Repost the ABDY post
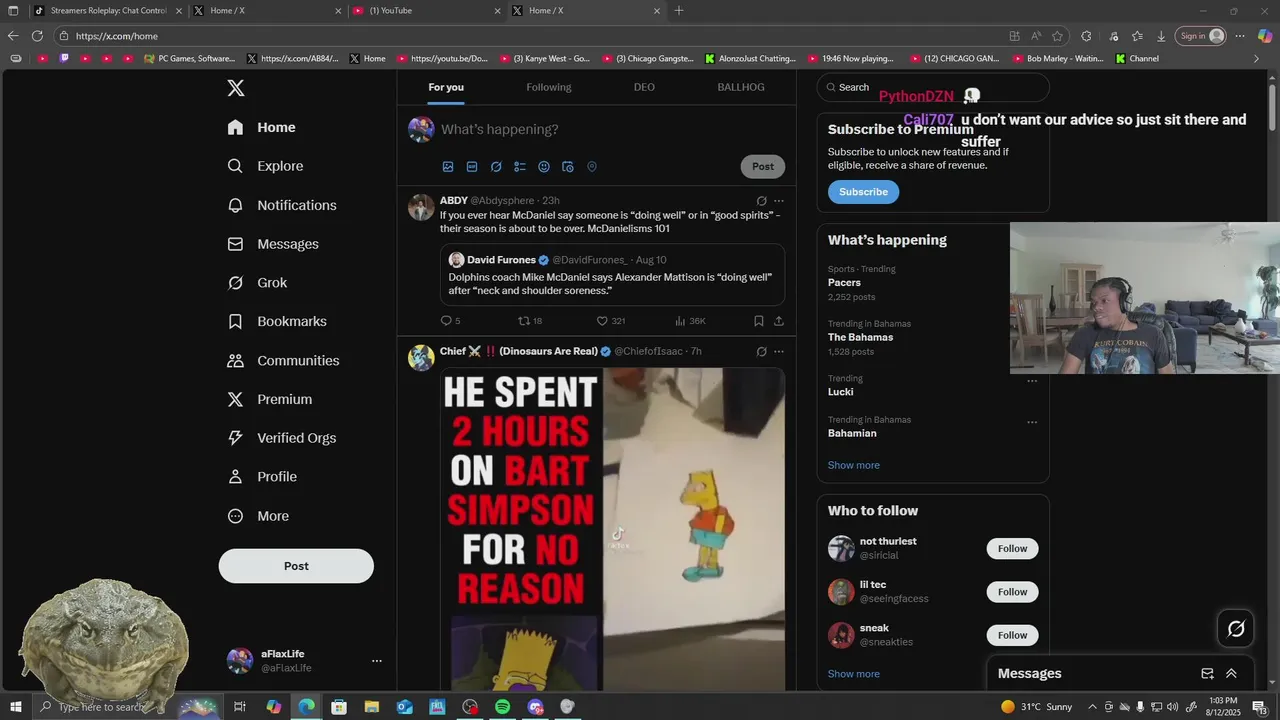The image size is (1280, 720). coord(529,321)
